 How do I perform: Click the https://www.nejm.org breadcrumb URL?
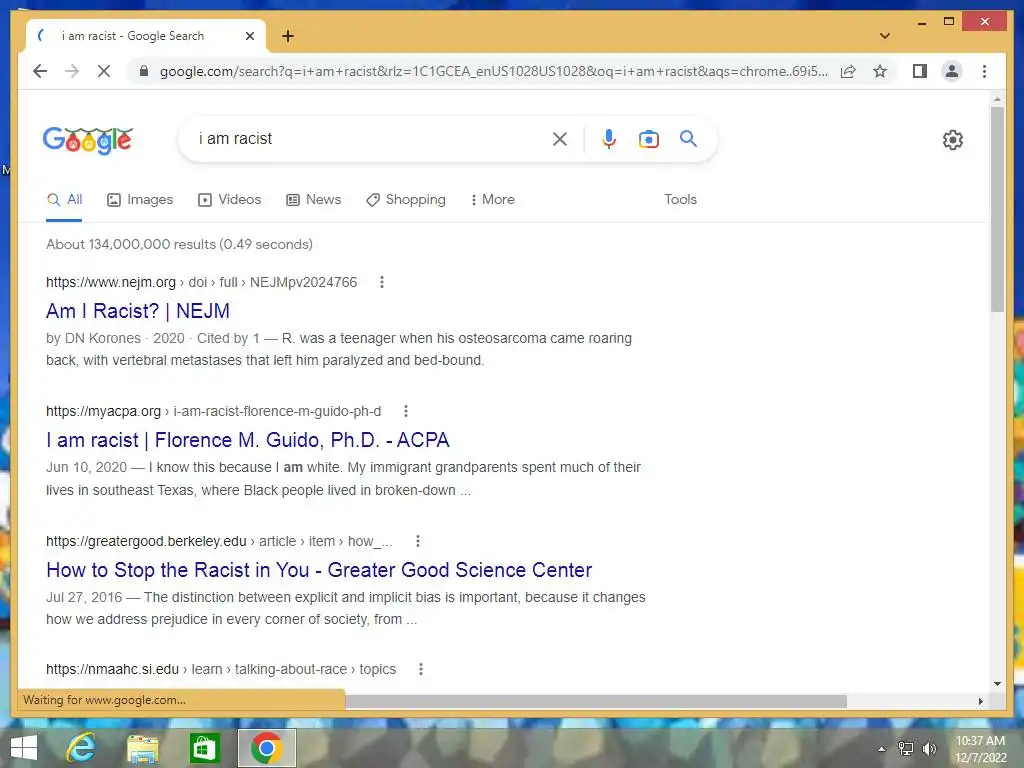click(111, 282)
